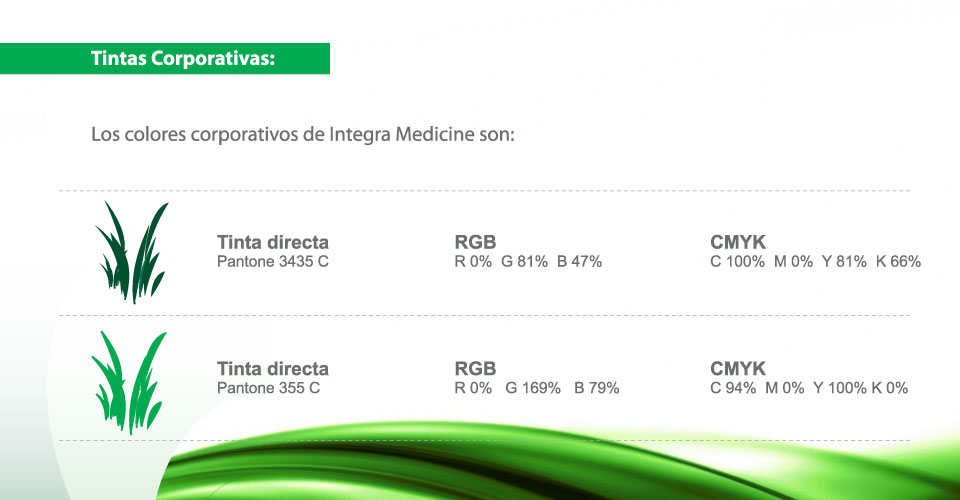Click the Integra Medicine intro sentence
This screenshot has width=960, height=500.
(x=303, y=134)
